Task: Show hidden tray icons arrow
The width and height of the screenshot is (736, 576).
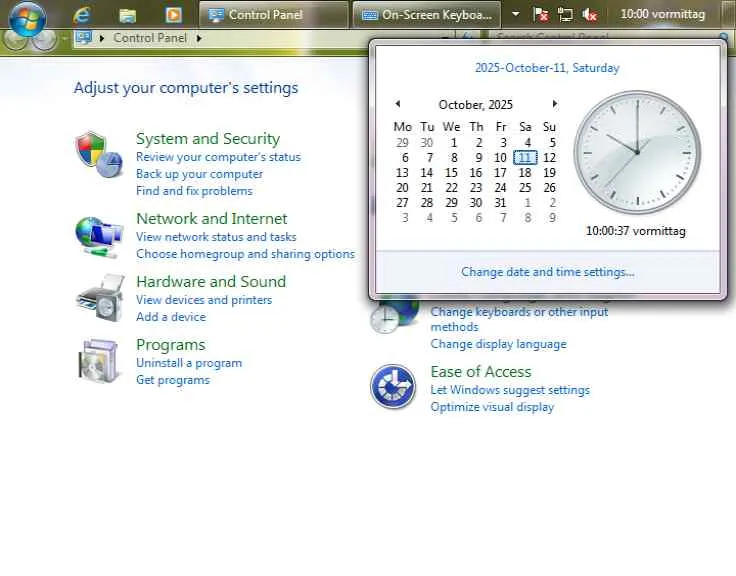Action: (x=515, y=14)
